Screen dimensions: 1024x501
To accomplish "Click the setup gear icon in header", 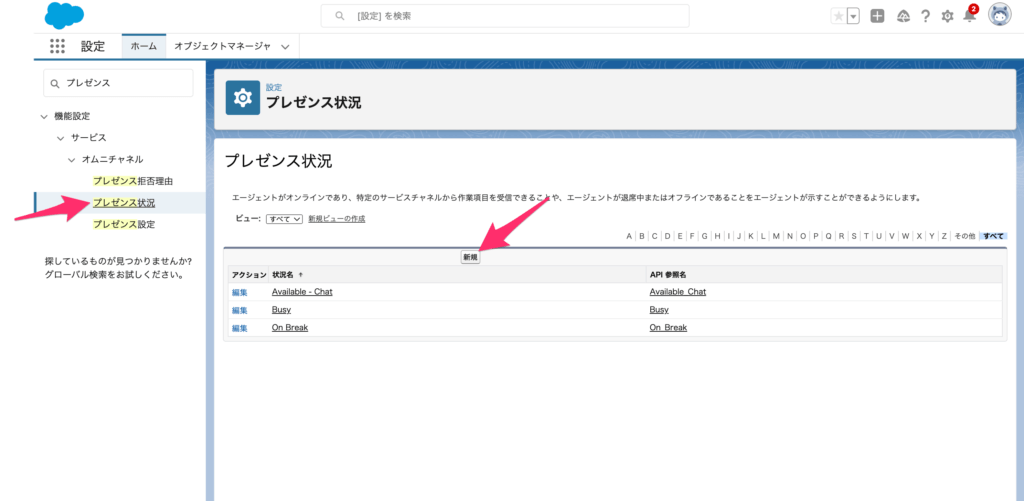I will [x=947, y=16].
